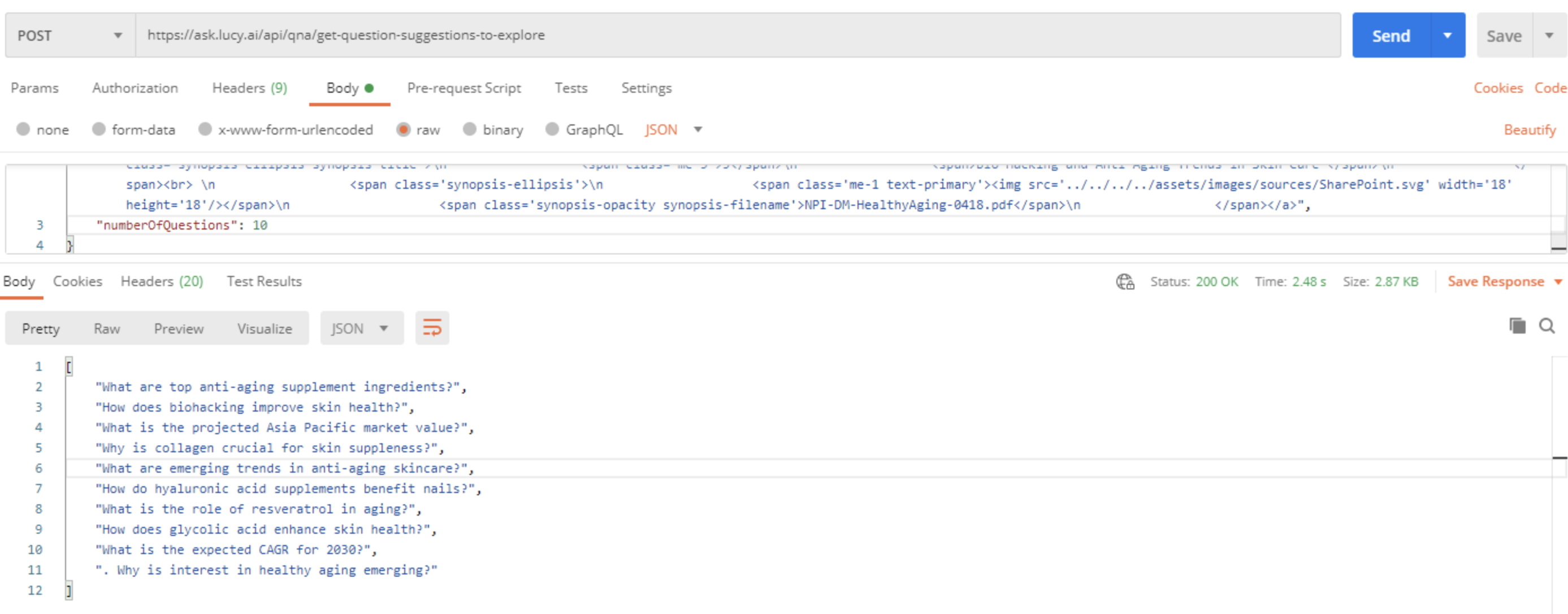Click the Send button
Screen dimensions: 1568x614
[1391, 35]
